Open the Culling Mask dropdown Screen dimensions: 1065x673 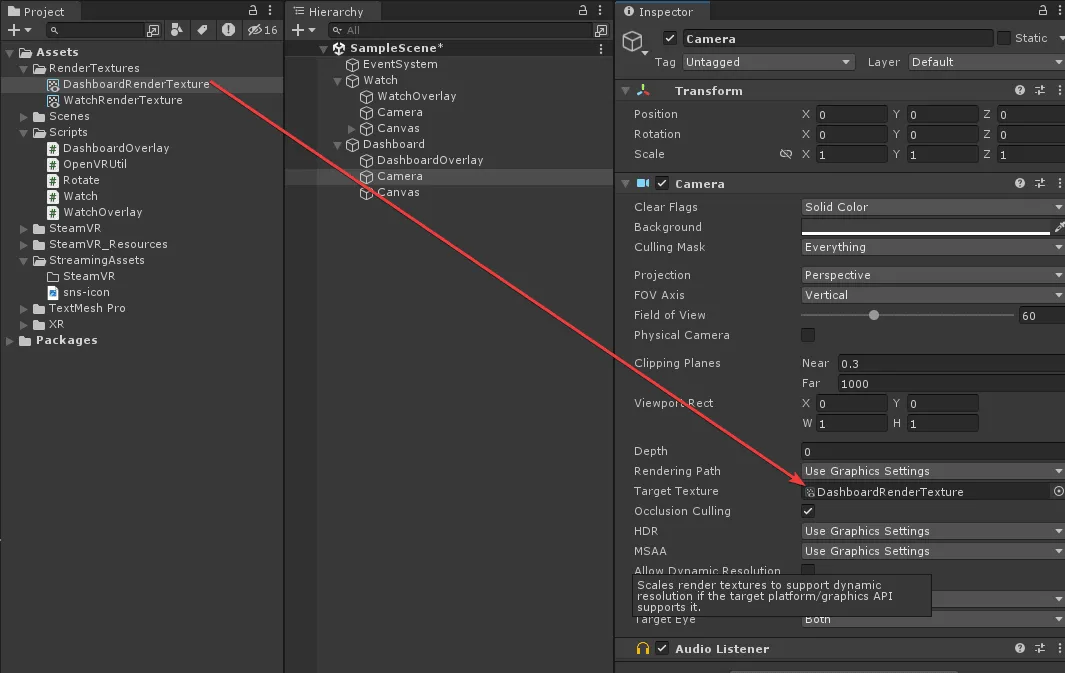pos(933,247)
